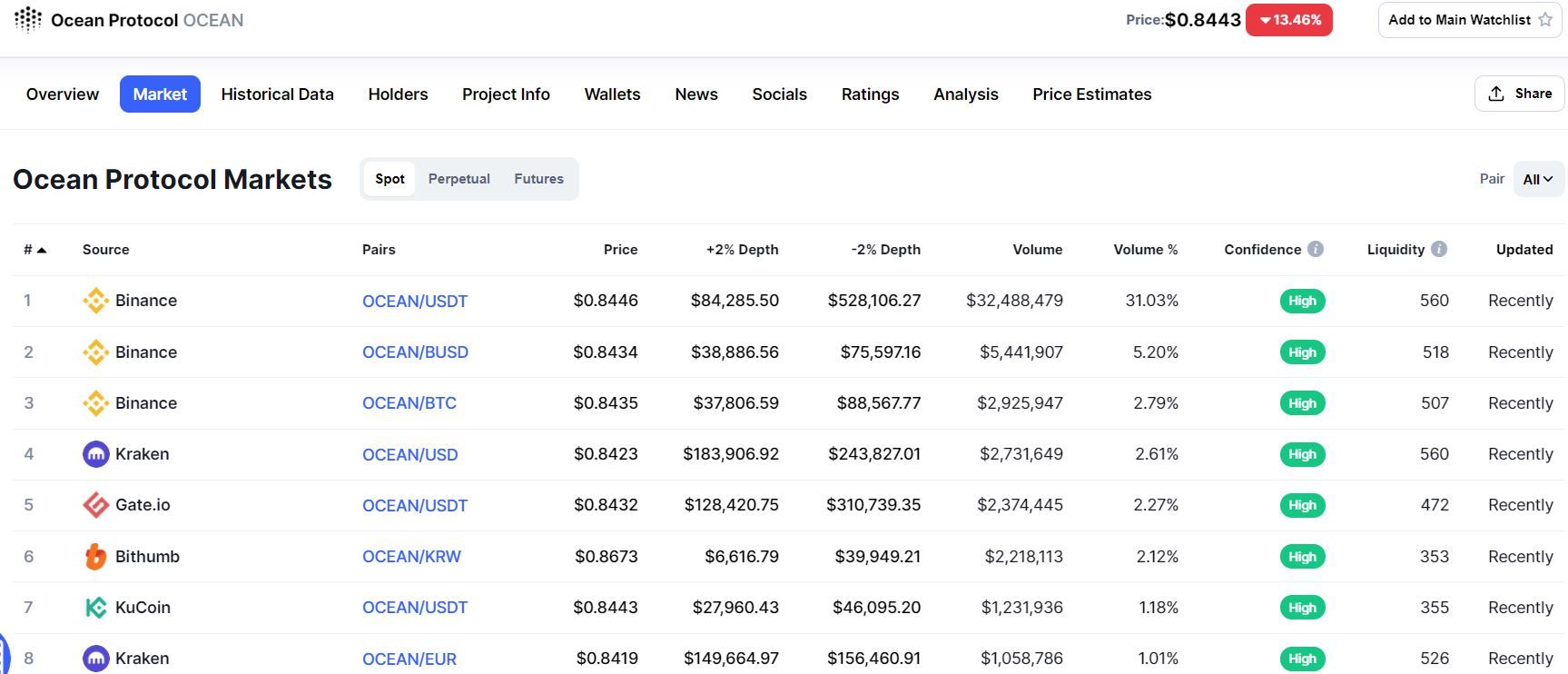Open the Confidence info icon
1568x674 pixels.
[1316, 249]
